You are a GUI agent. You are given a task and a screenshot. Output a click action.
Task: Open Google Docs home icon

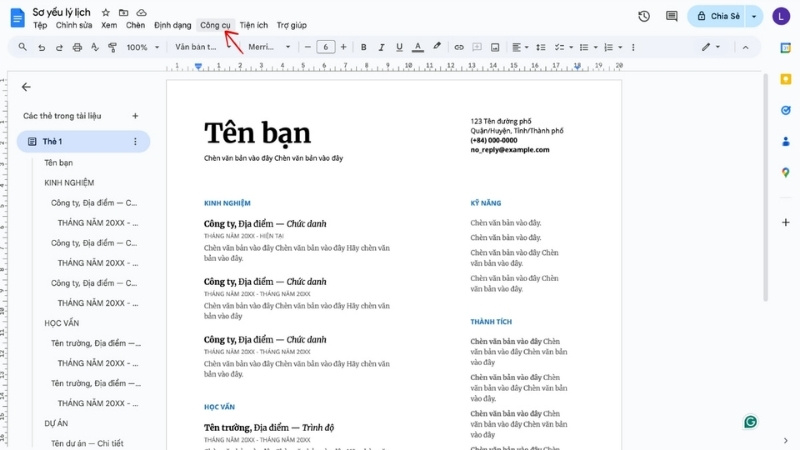(x=17, y=17)
